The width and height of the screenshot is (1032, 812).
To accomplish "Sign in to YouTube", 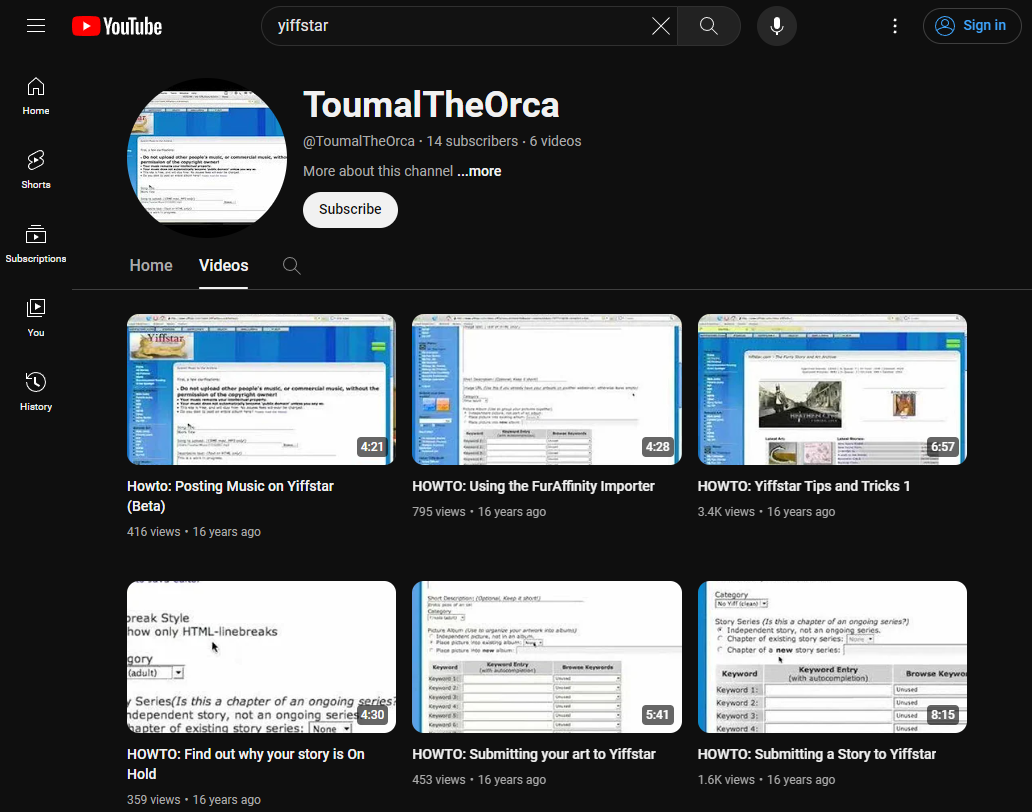I will pos(972,26).
